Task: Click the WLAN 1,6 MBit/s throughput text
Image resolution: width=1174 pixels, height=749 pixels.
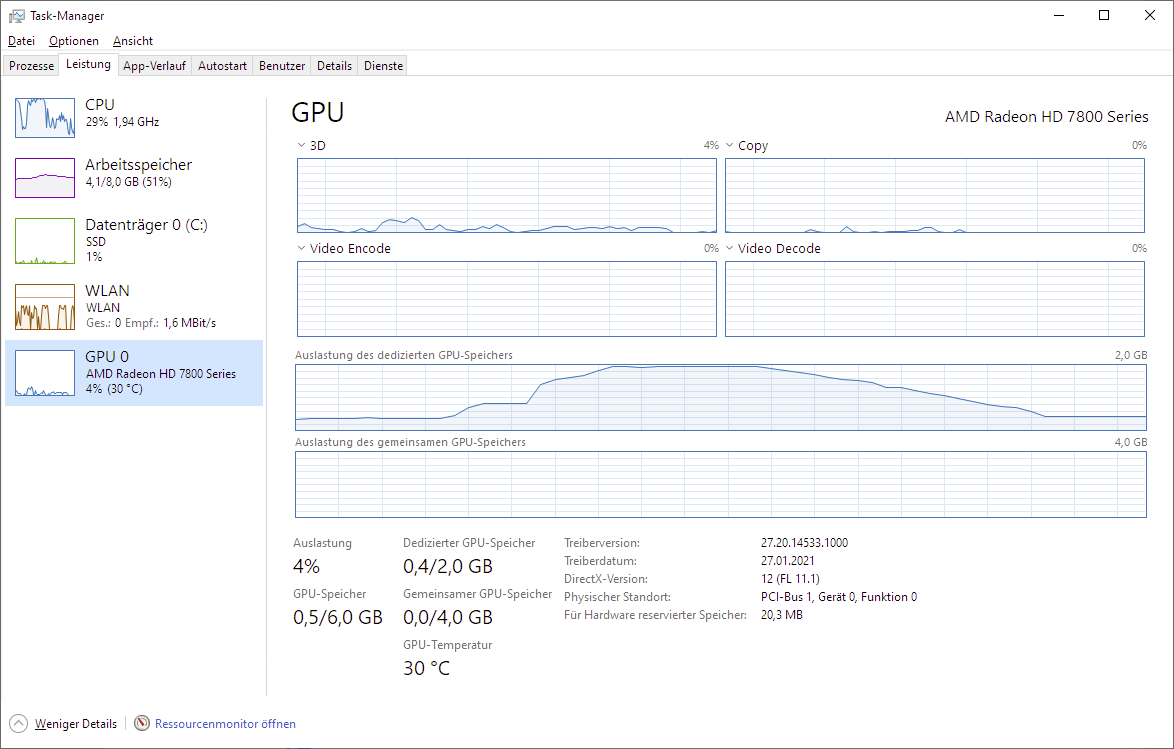Action: (189, 323)
